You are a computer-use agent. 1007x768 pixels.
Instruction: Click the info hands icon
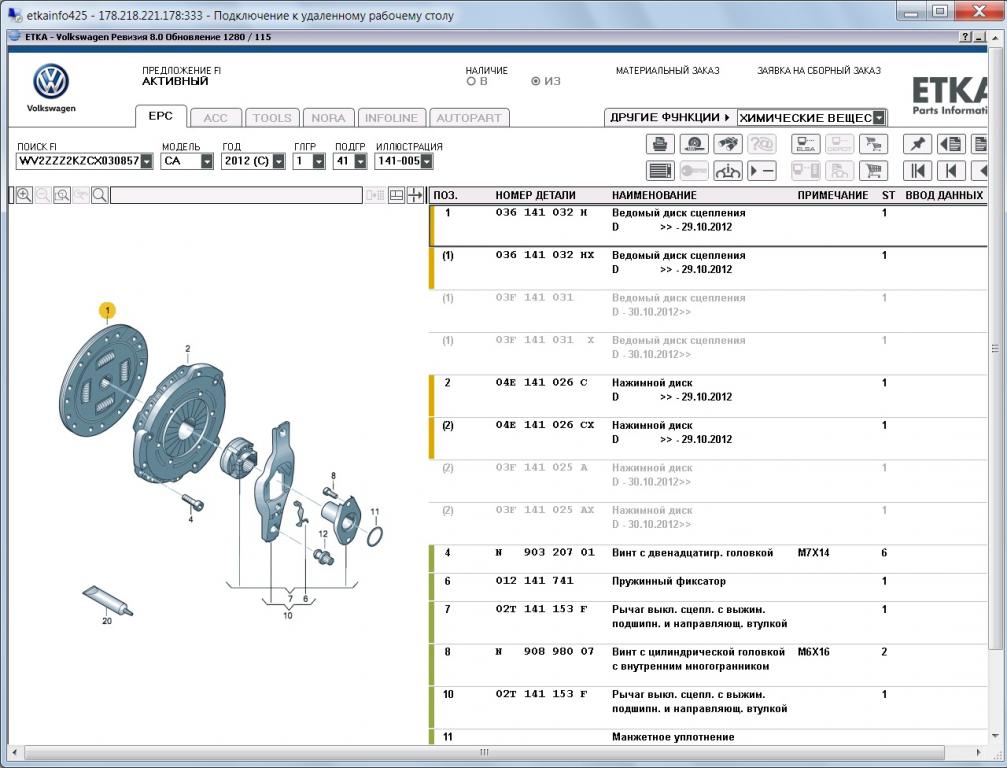pos(728,171)
